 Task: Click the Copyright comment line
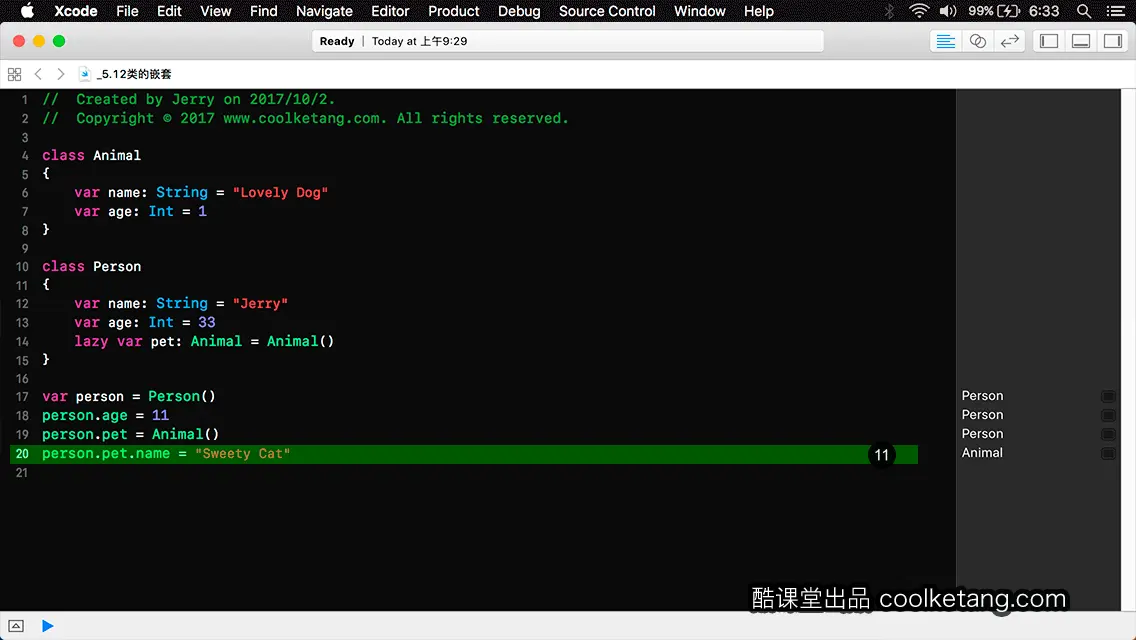tap(305, 118)
